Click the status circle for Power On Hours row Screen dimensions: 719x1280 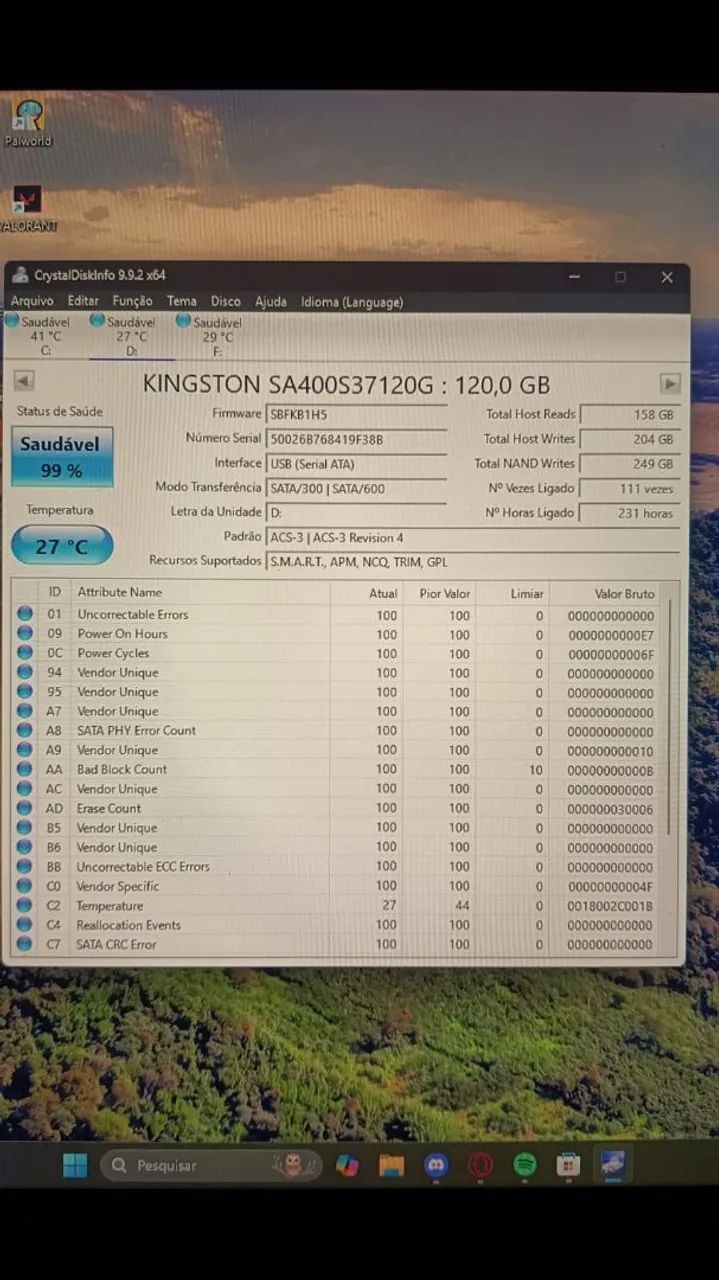(25, 634)
